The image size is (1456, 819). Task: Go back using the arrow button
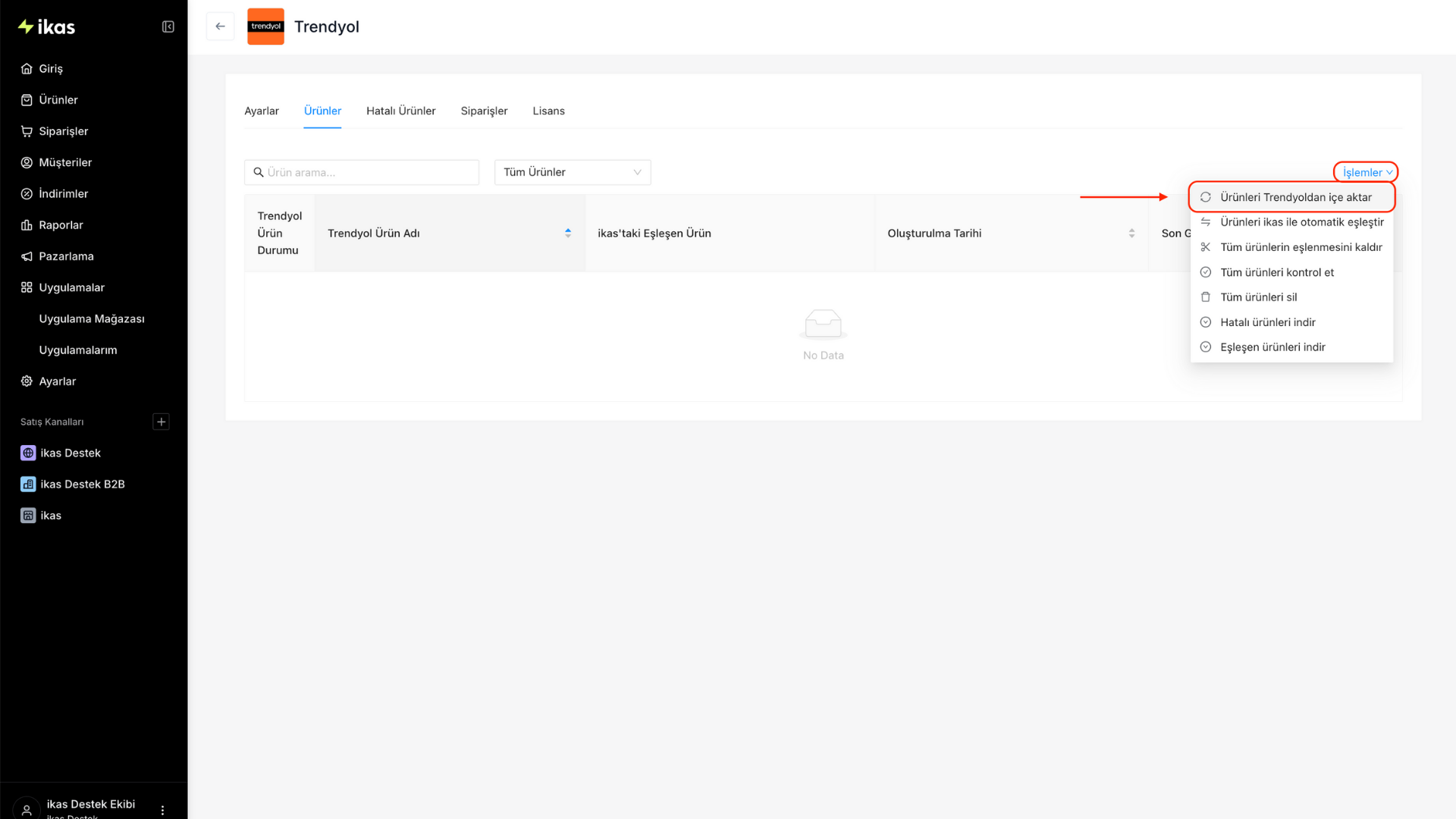tap(220, 27)
